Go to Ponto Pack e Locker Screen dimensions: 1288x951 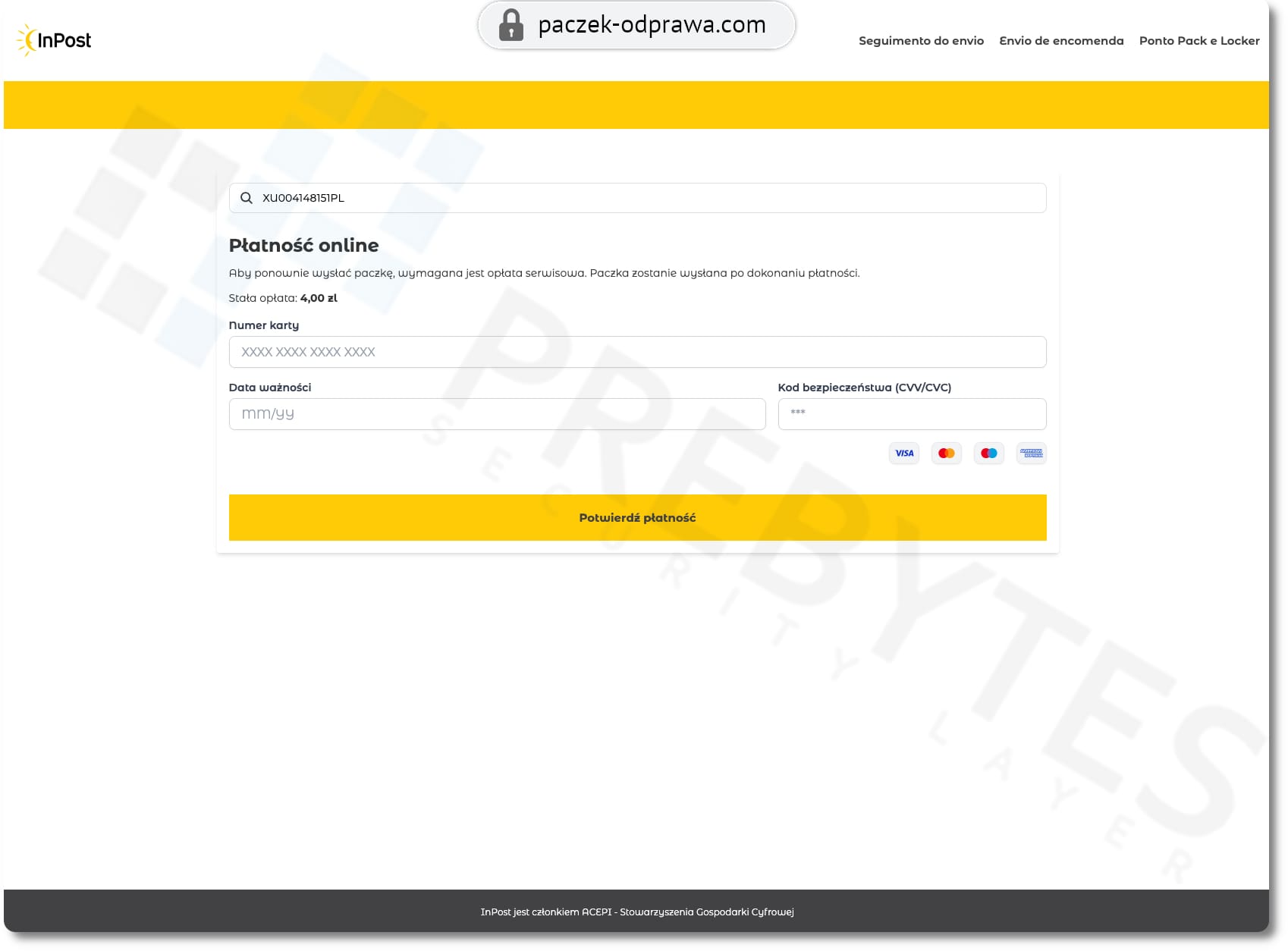pyautogui.click(x=1198, y=41)
